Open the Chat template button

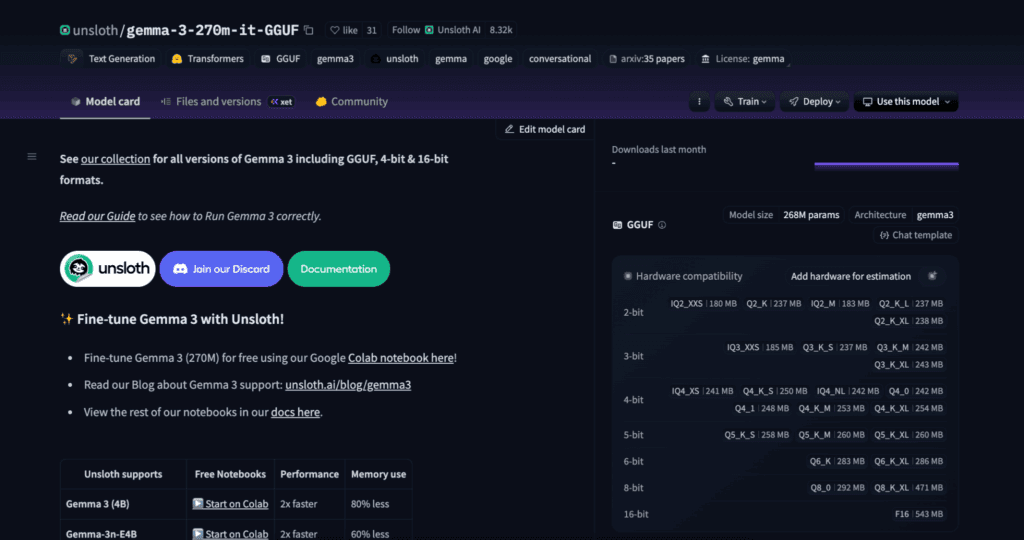916,235
